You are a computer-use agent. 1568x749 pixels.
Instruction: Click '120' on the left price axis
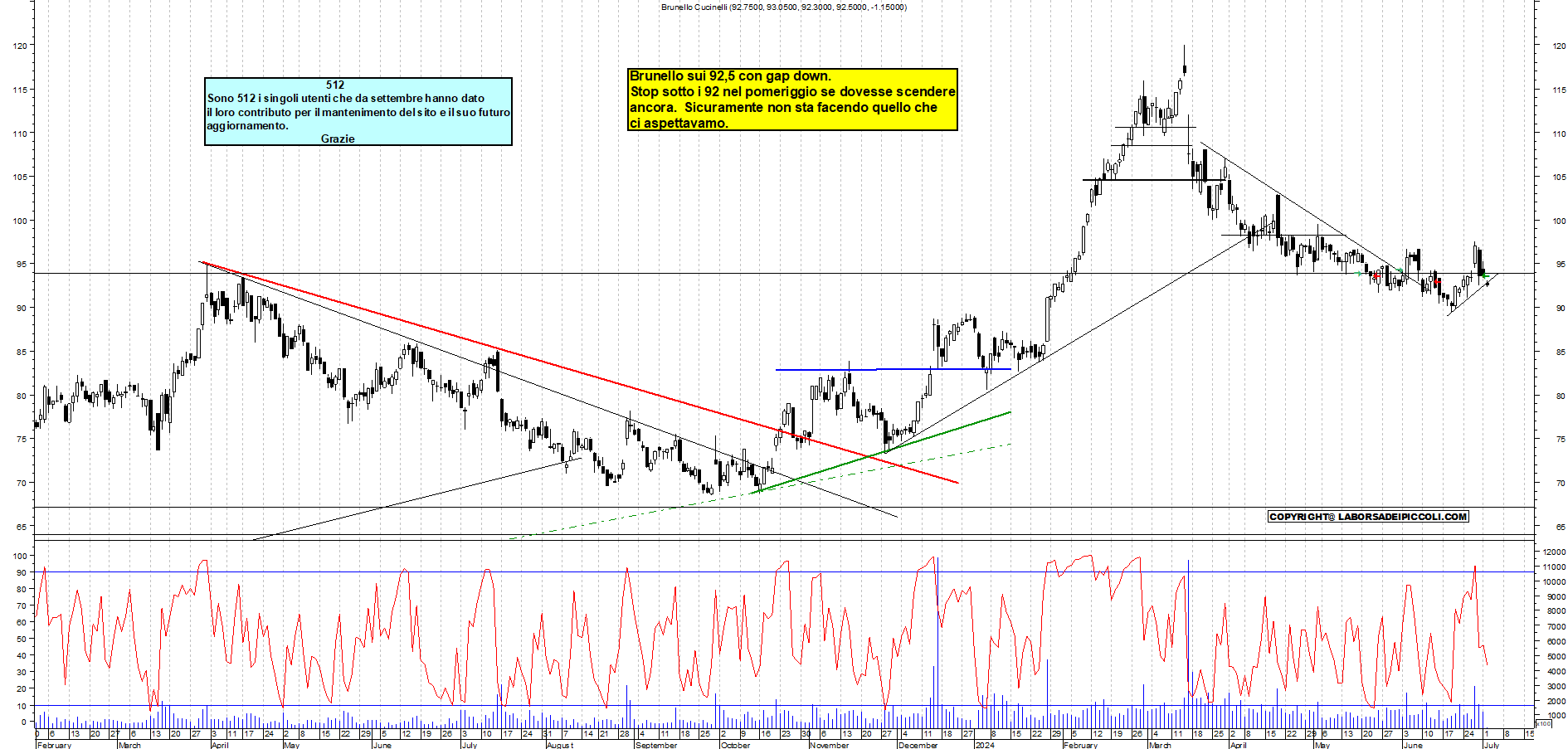click(20, 46)
